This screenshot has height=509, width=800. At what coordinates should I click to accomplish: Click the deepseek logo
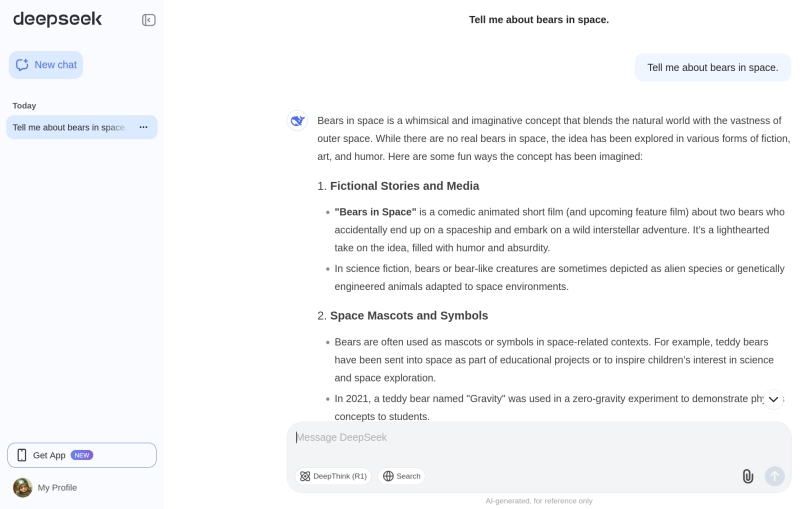pos(57,19)
